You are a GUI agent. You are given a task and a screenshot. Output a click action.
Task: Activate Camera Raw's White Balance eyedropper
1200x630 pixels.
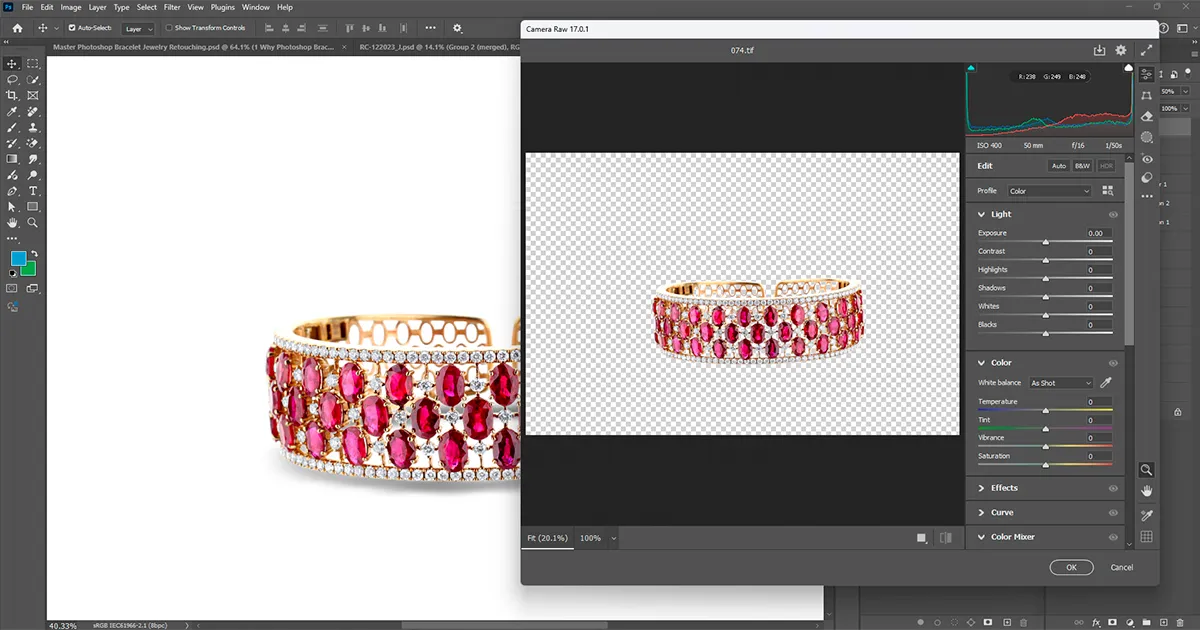1105,383
